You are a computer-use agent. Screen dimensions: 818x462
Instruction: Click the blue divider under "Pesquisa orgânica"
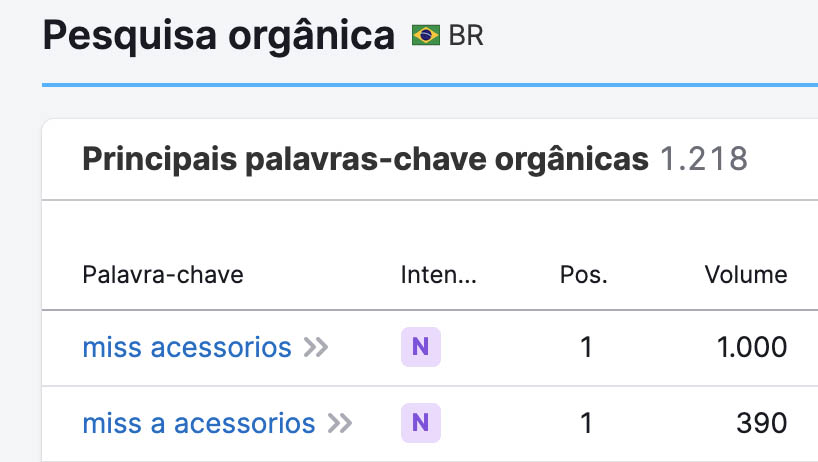coord(430,85)
